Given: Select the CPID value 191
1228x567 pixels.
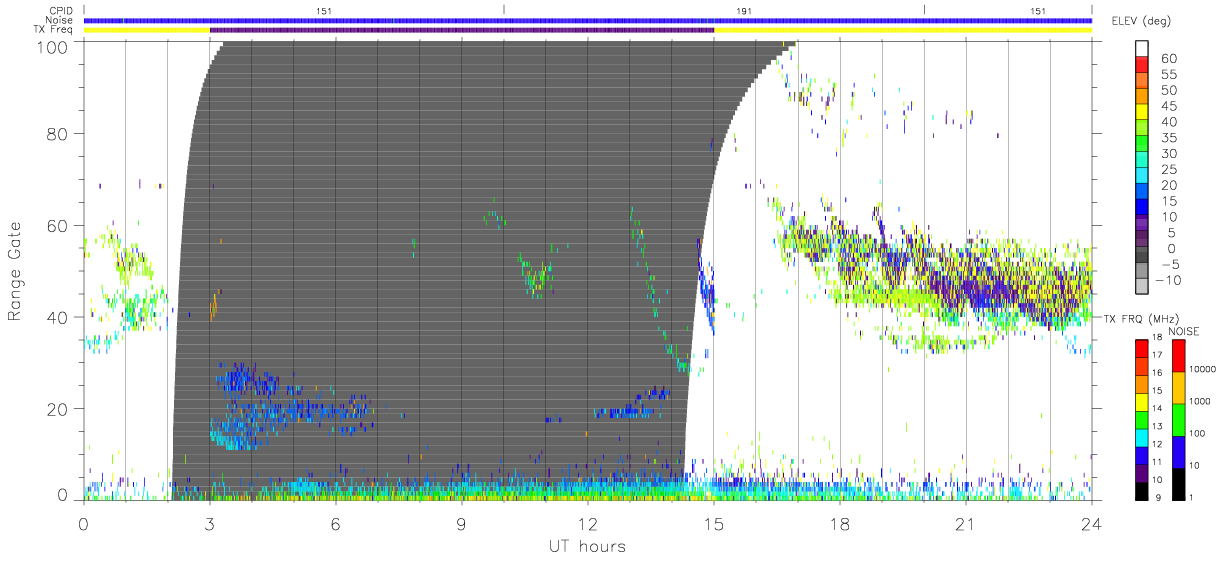Looking at the screenshot, I should [744, 11].
